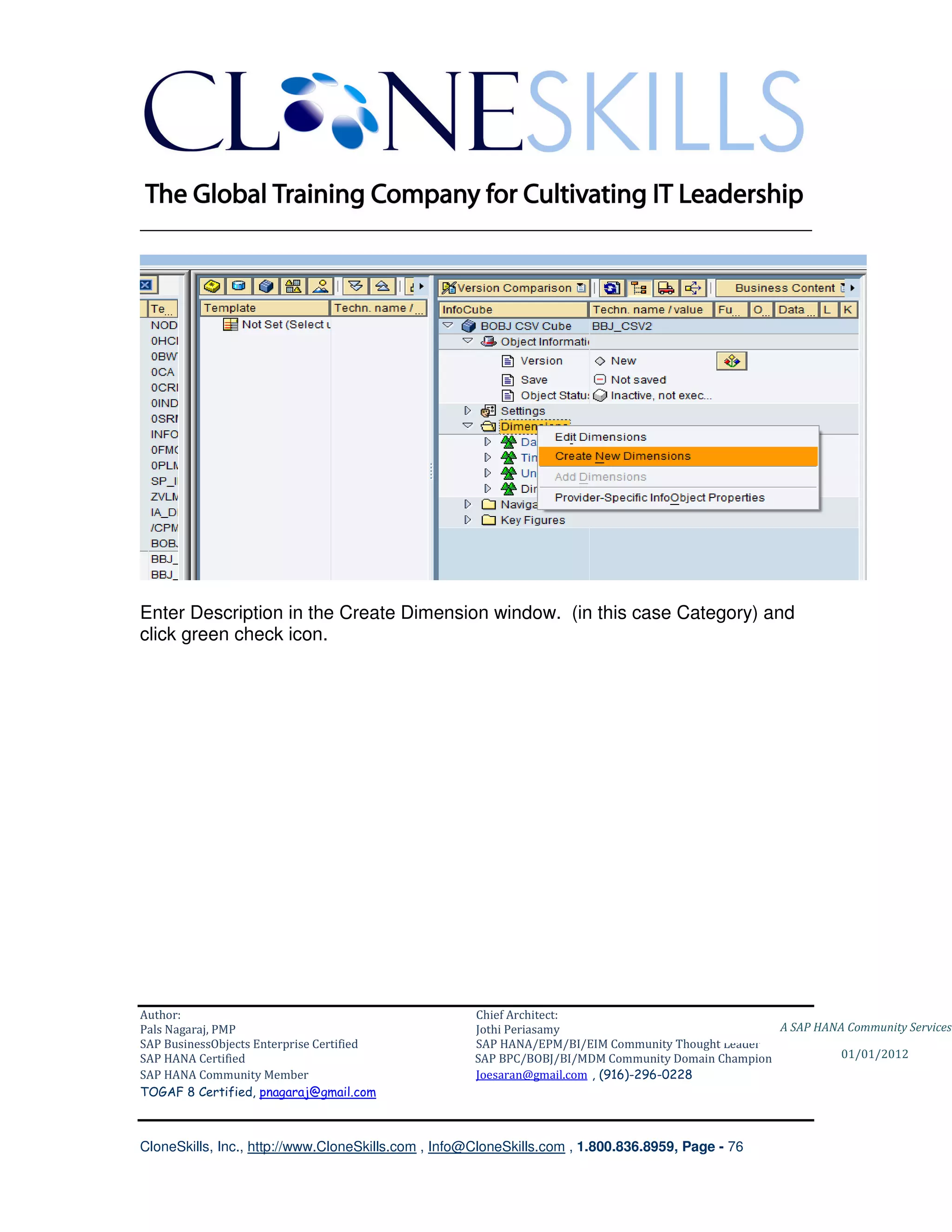Screen dimensions: 952x1232
Task: Click the Data... column header
Action: pos(796,310)
